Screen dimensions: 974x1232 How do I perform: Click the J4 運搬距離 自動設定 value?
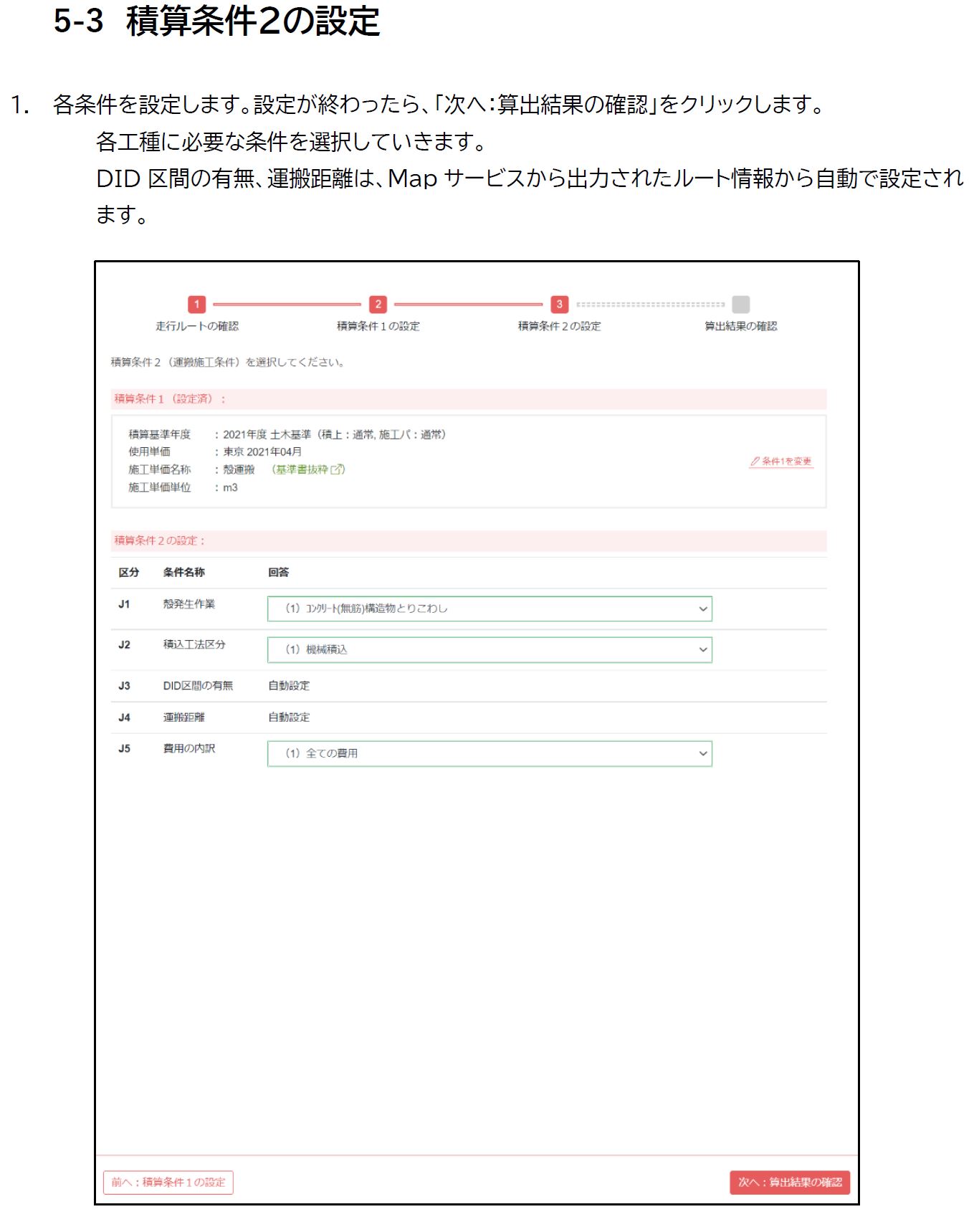click(289, 717)
